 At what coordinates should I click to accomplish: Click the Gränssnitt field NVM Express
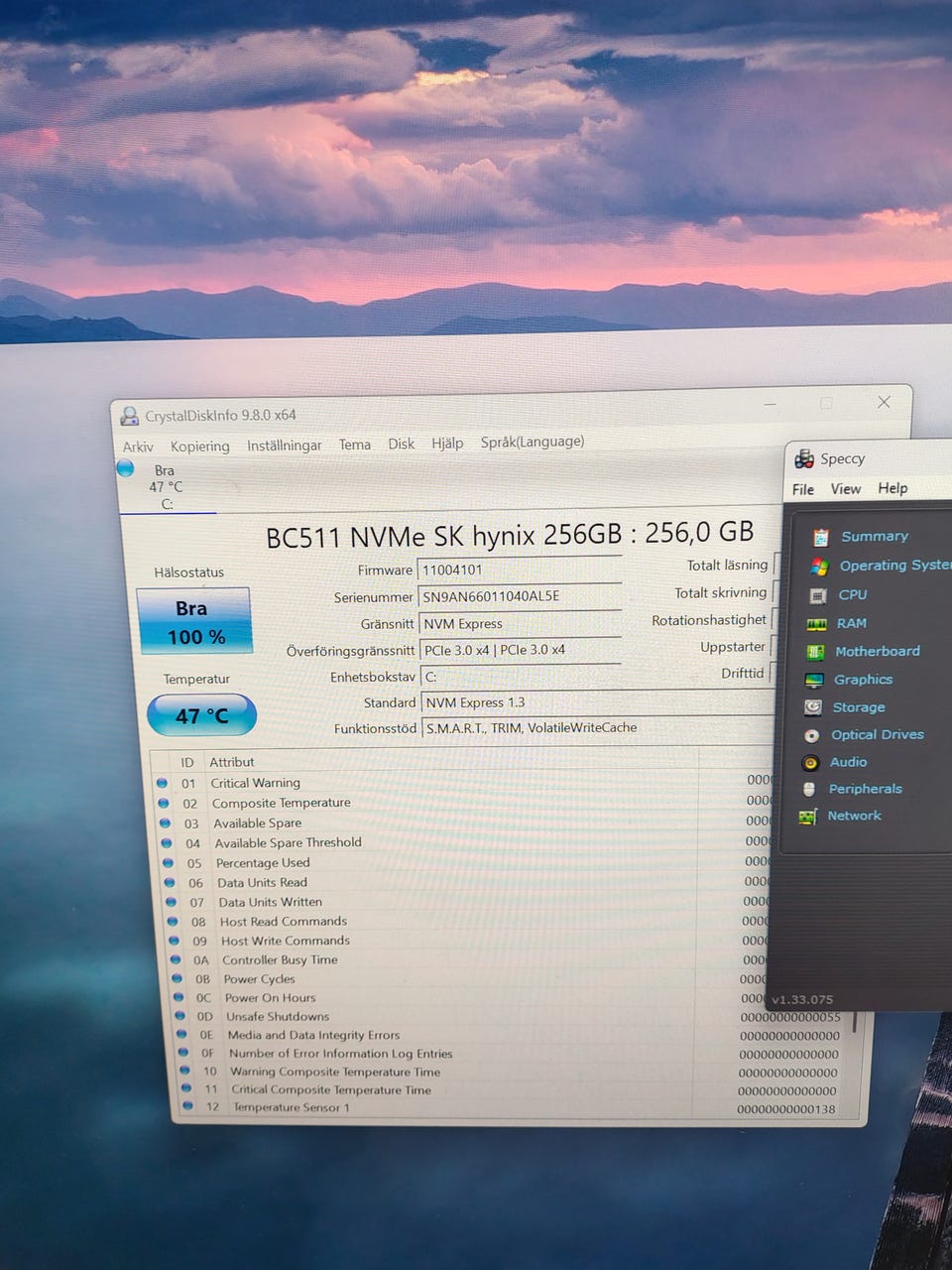click(521, 623)
